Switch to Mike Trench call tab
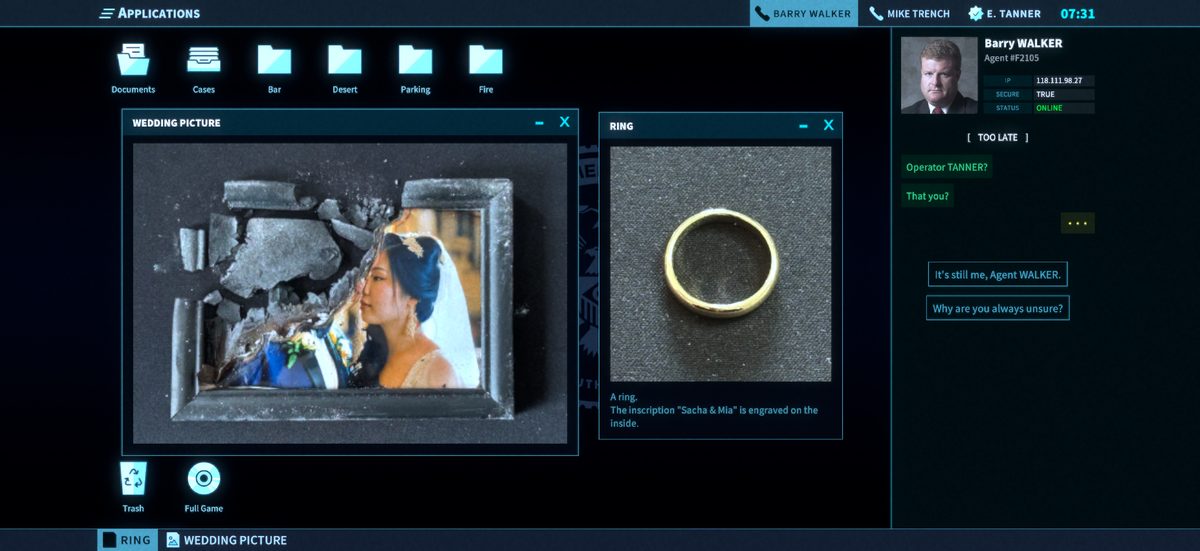Image resolution: width=1200 pixels, height=551 pixels. click(x=910, y=13)
